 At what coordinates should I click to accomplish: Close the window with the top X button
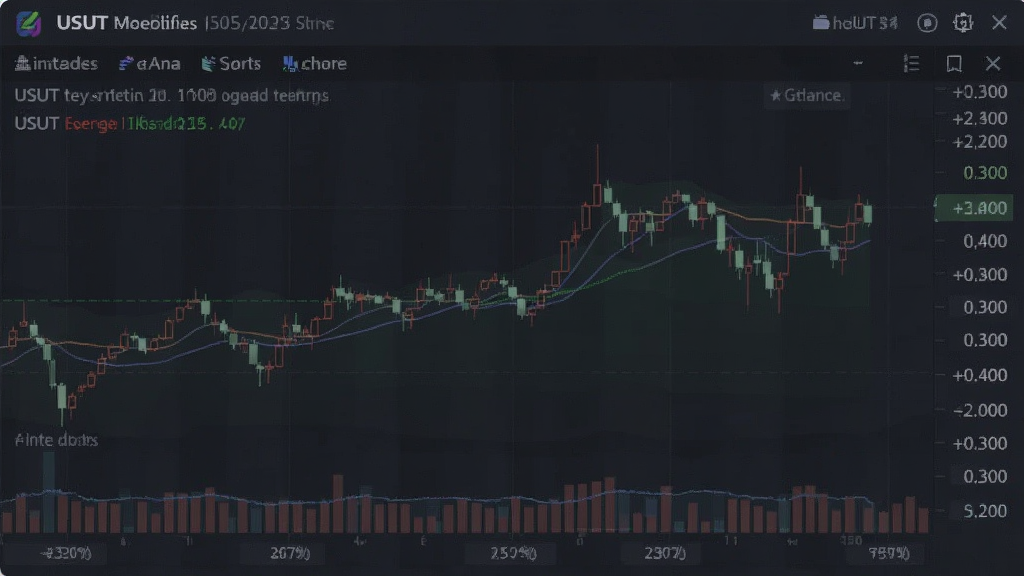999,23
